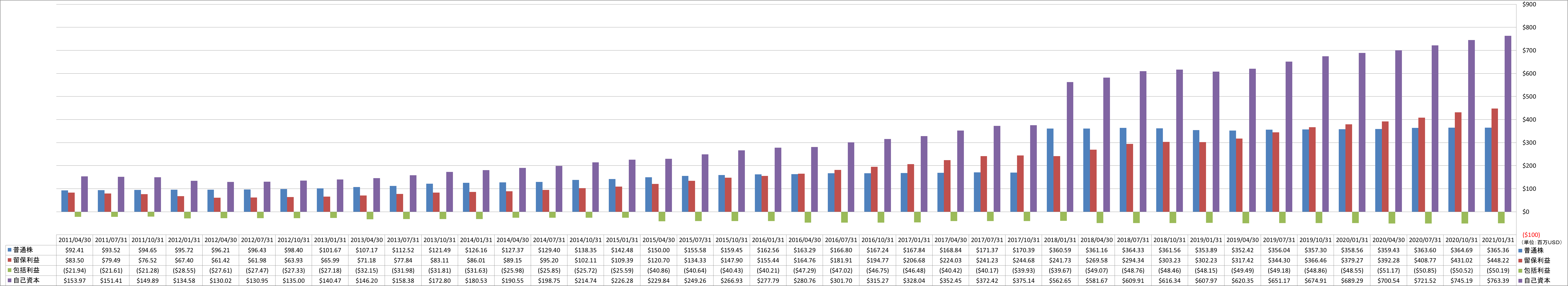Select the 自己資本 row label on the left

click(x=26, y=280)
